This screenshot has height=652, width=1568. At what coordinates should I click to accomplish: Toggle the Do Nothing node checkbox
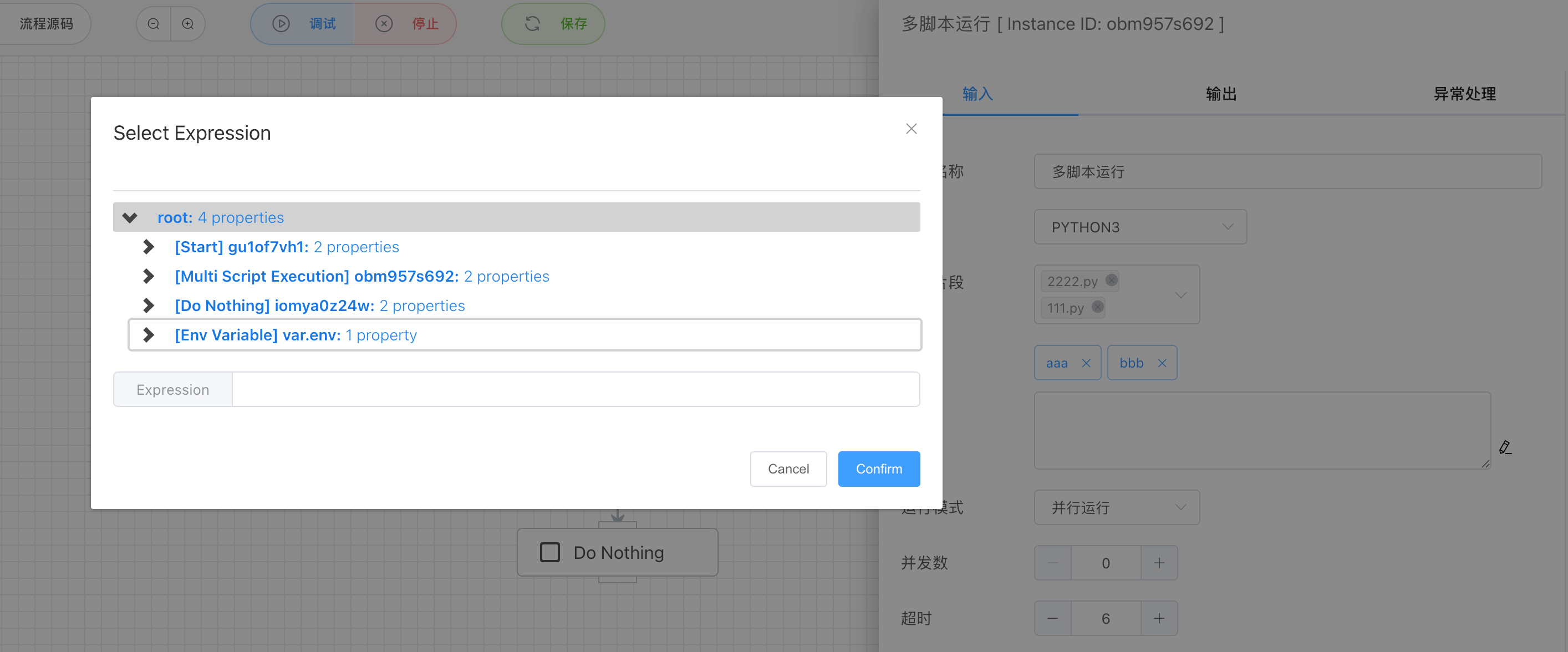pyautogui.click(x=549, y=552)
